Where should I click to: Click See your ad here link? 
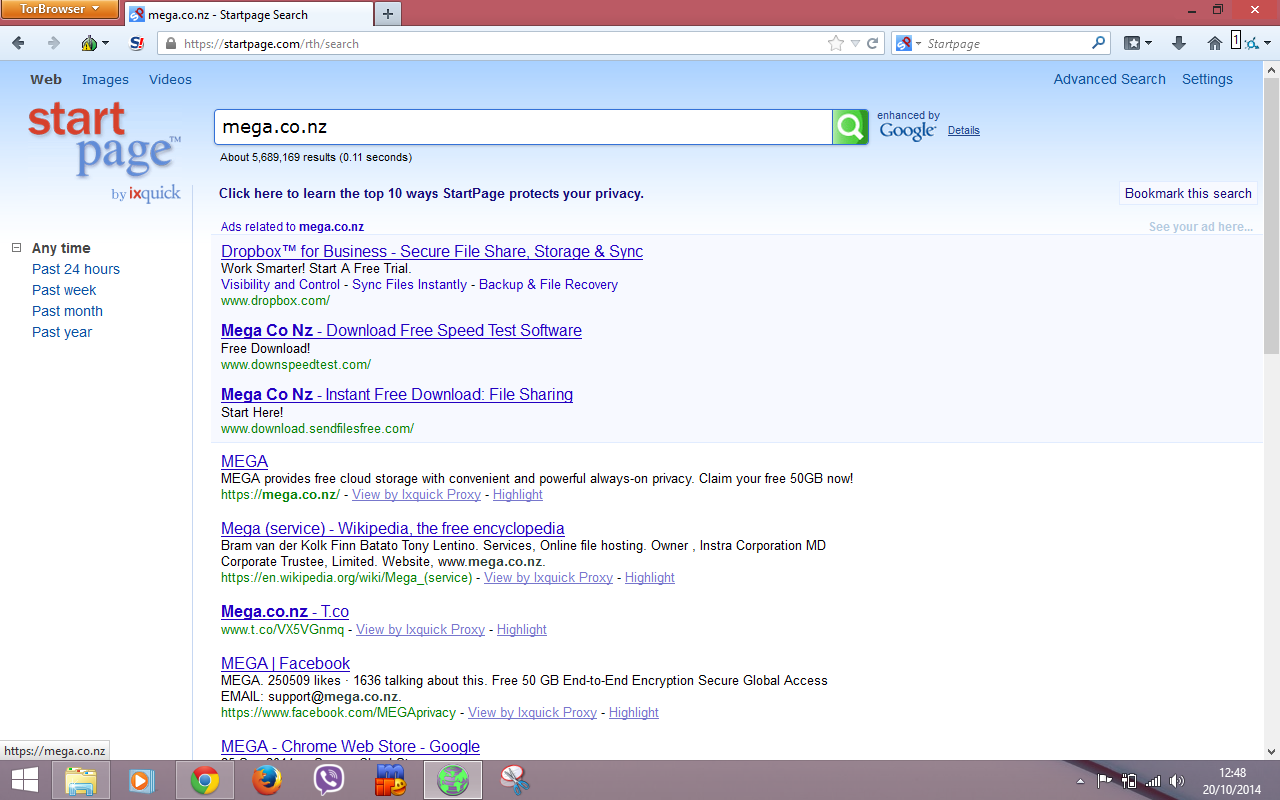[1201, 227]
